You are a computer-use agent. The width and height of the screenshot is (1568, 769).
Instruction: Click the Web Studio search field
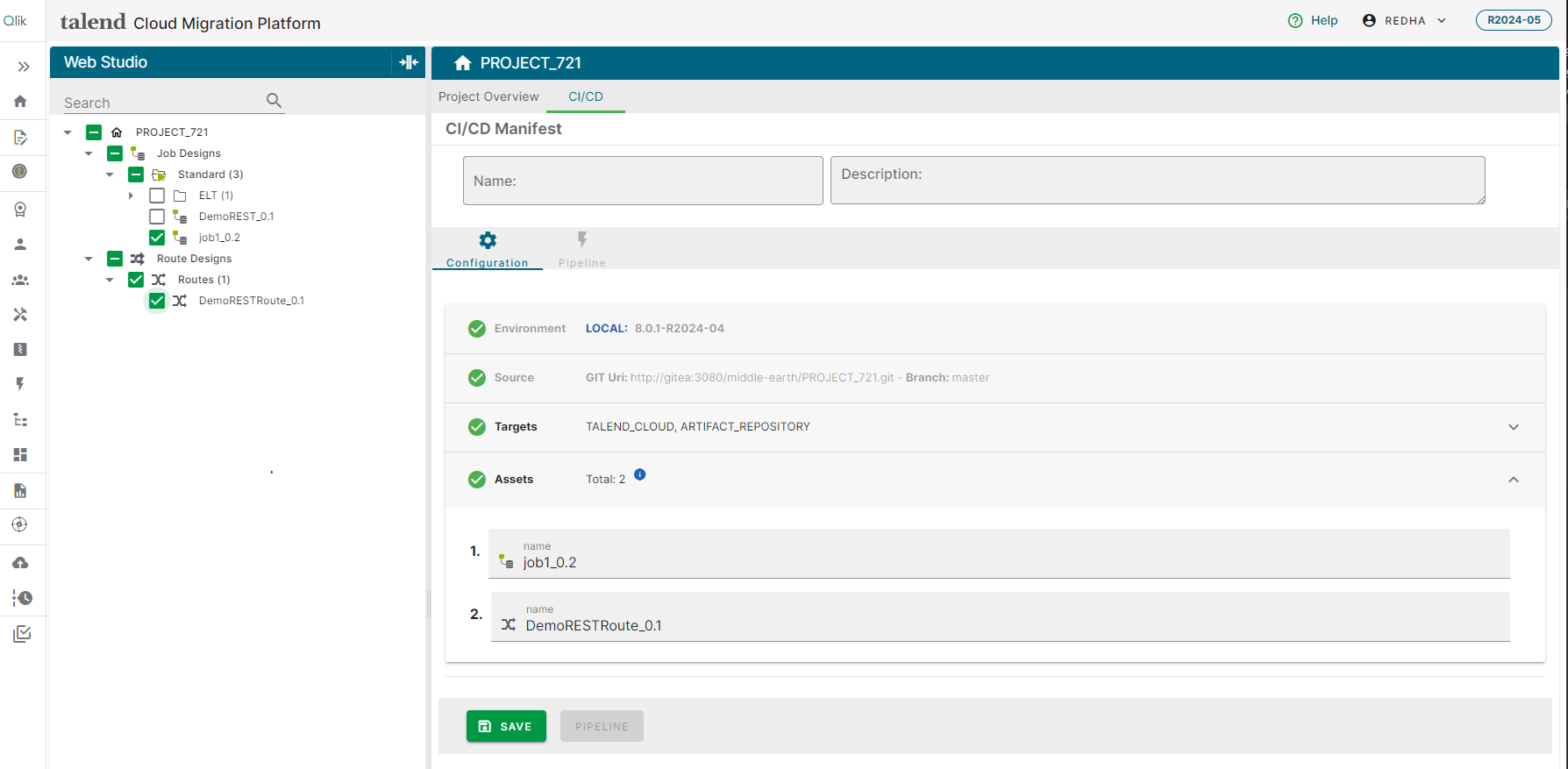pyautogui.click(x=162, y=103)
